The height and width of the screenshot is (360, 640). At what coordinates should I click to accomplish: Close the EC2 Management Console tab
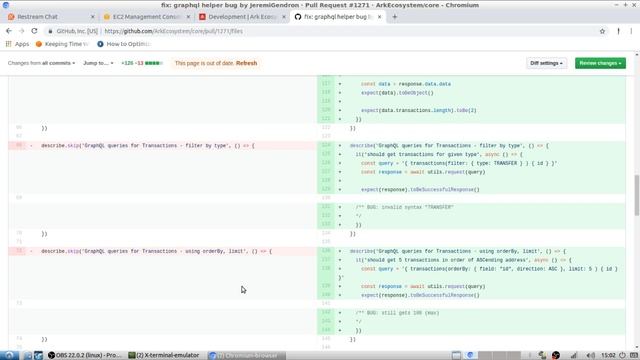(188, 17)
